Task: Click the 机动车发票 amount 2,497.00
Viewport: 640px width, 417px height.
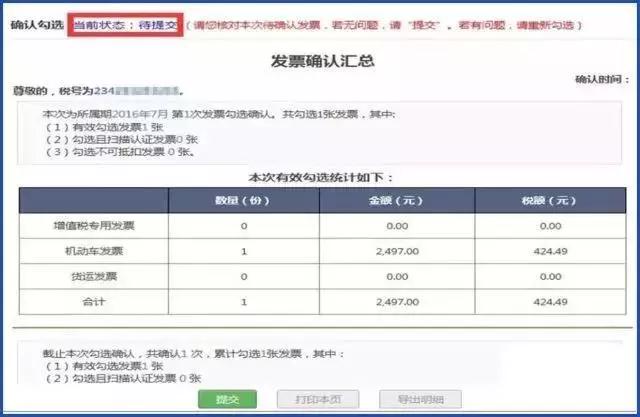Action: pos(397,251)
